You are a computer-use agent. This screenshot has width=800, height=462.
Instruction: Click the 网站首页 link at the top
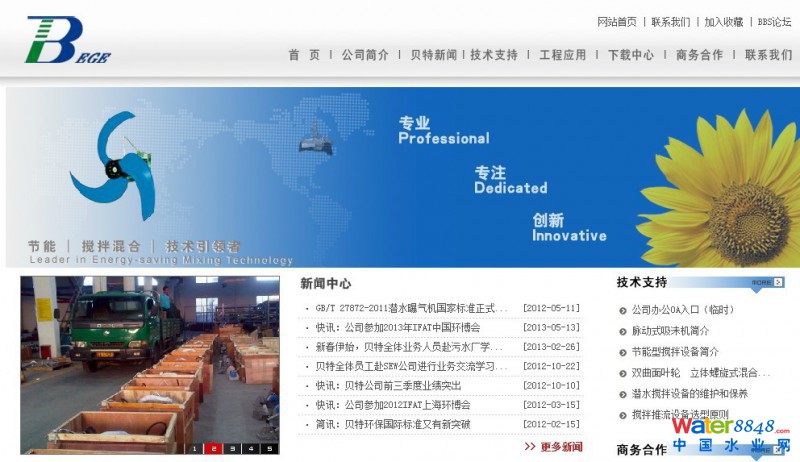coord(616,21)
